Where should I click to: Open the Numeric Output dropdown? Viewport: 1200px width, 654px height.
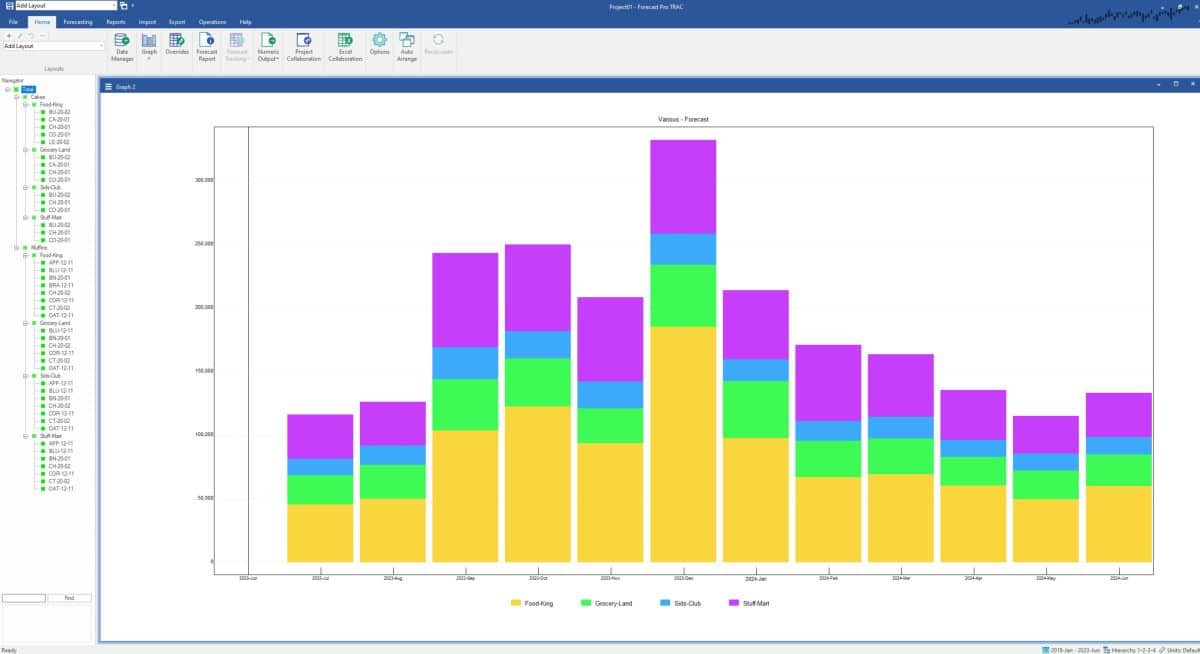coord(268,59)
